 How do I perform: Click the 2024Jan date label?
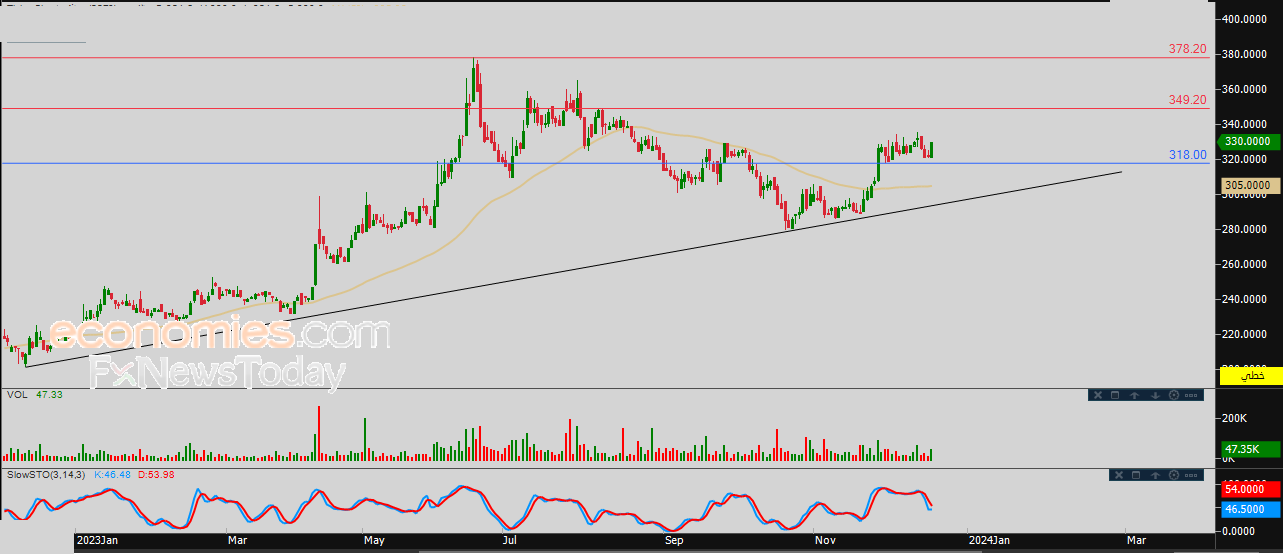click(x=990, y=540)
